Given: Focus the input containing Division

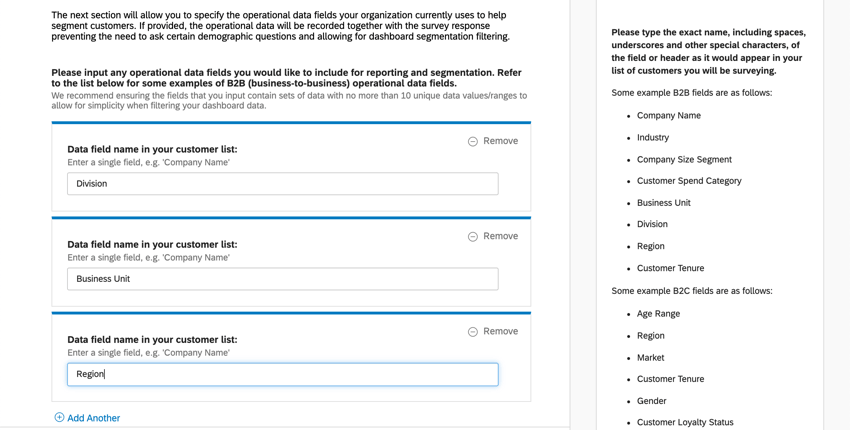Looking at the screenshot, I should coord(282,184).
